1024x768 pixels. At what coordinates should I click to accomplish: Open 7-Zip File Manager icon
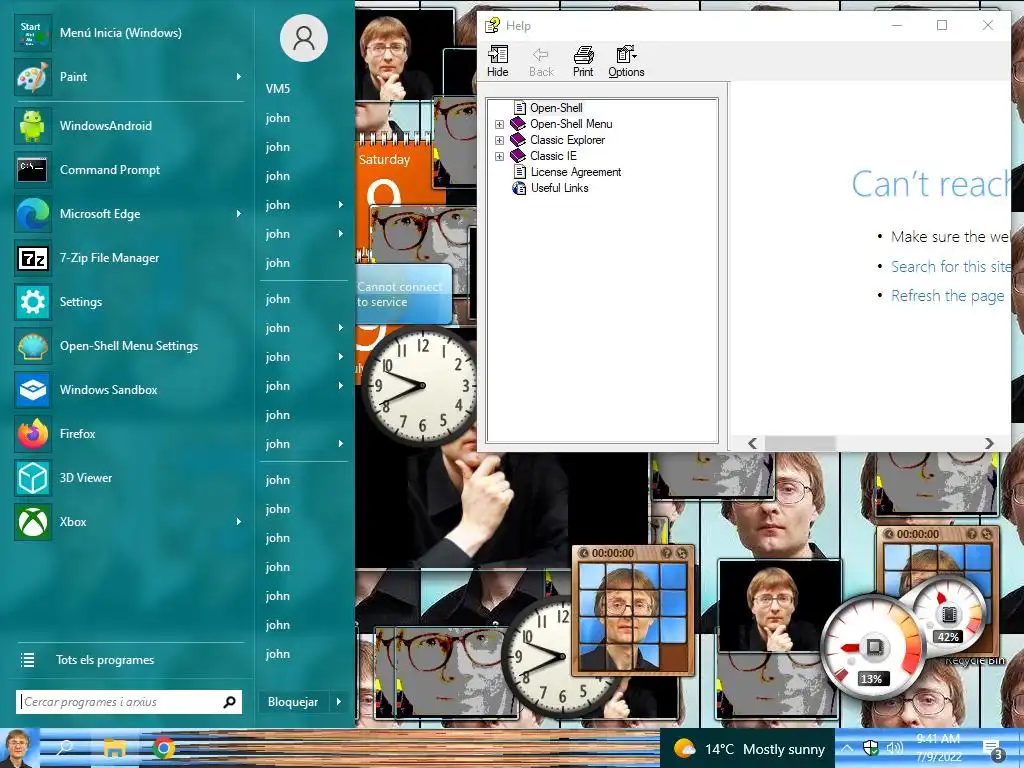[32, 258]
